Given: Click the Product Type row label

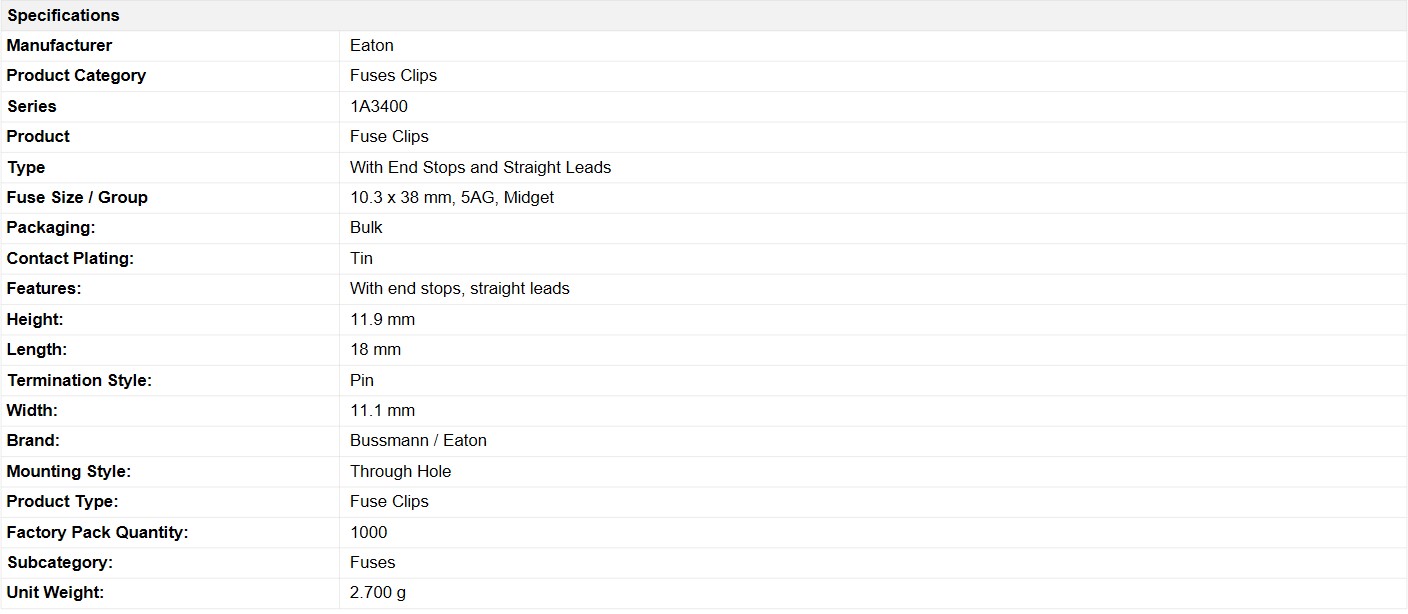Looking at the screenshot, I should 62,501.
